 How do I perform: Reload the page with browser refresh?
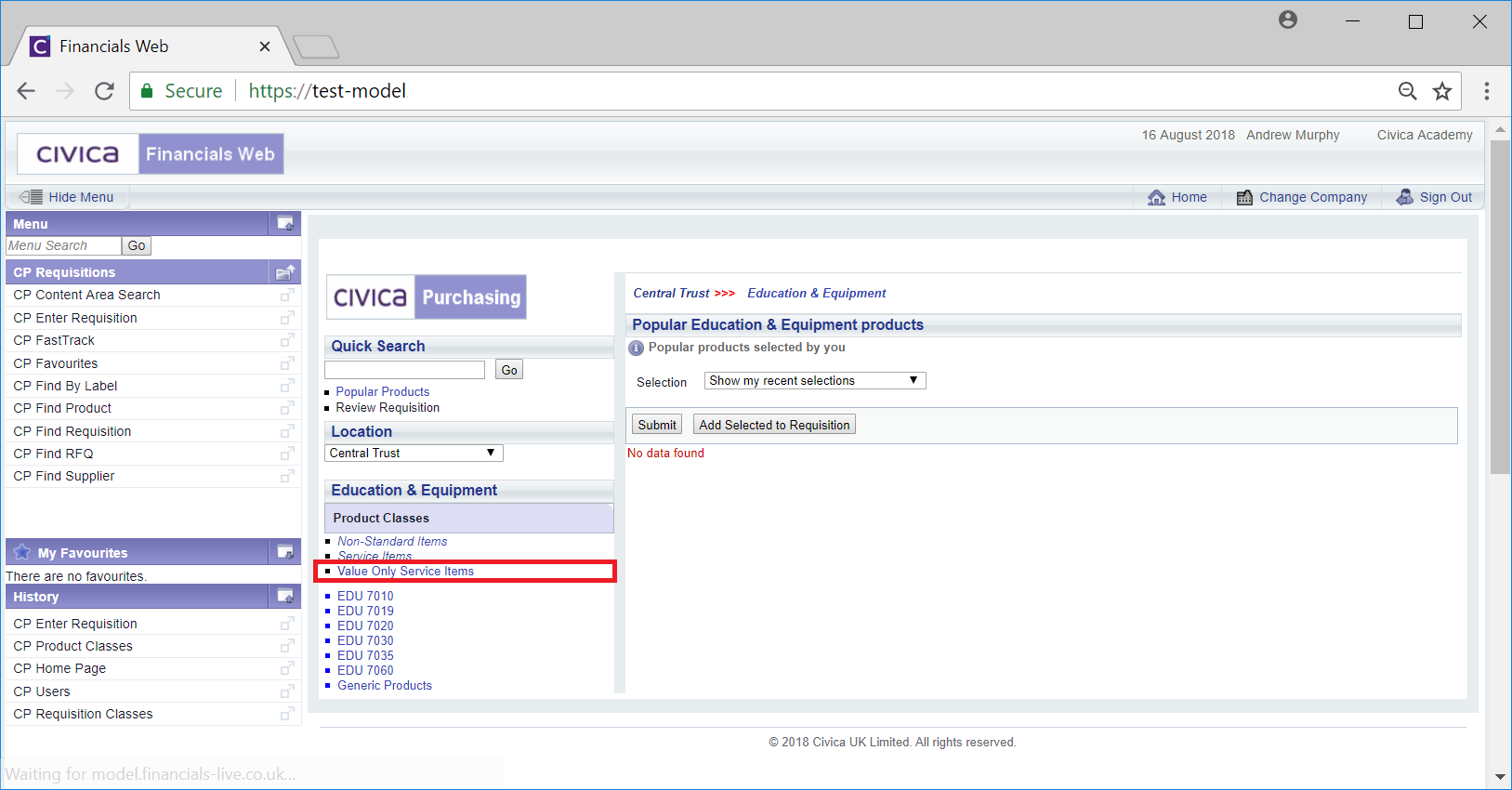coord(104,91)
